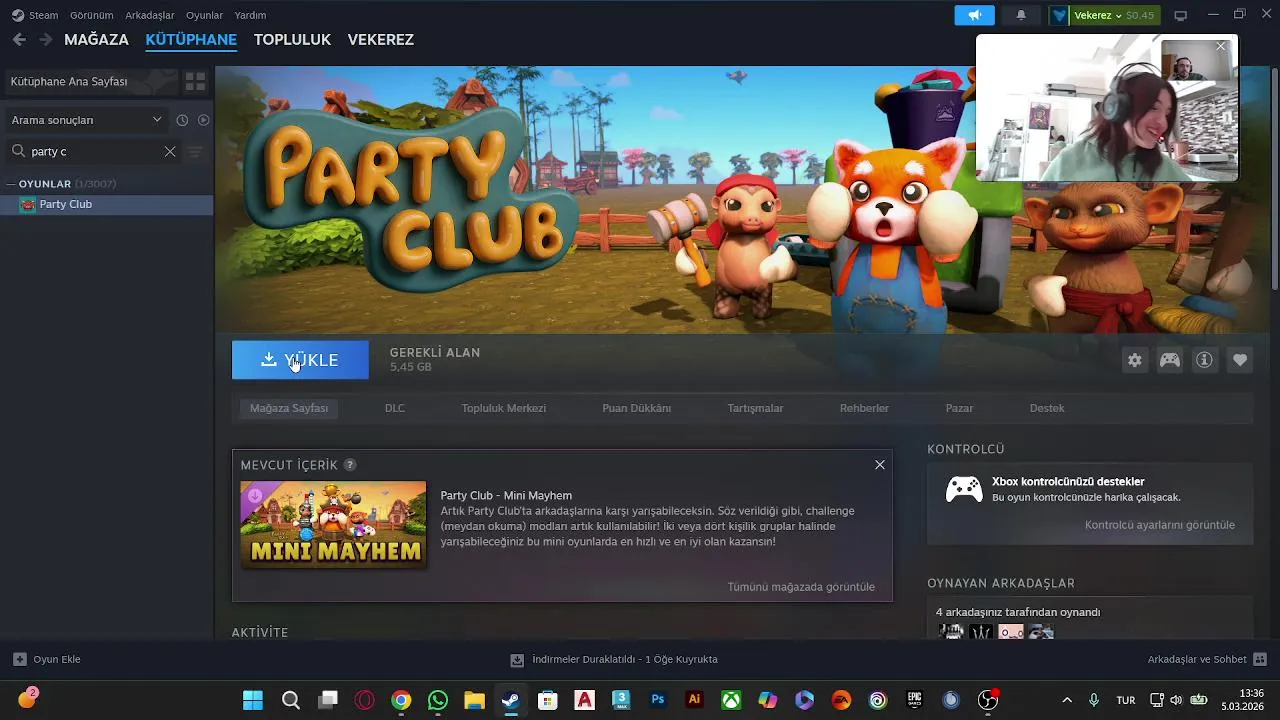Open the DLC tab

[x=395, y=408]
